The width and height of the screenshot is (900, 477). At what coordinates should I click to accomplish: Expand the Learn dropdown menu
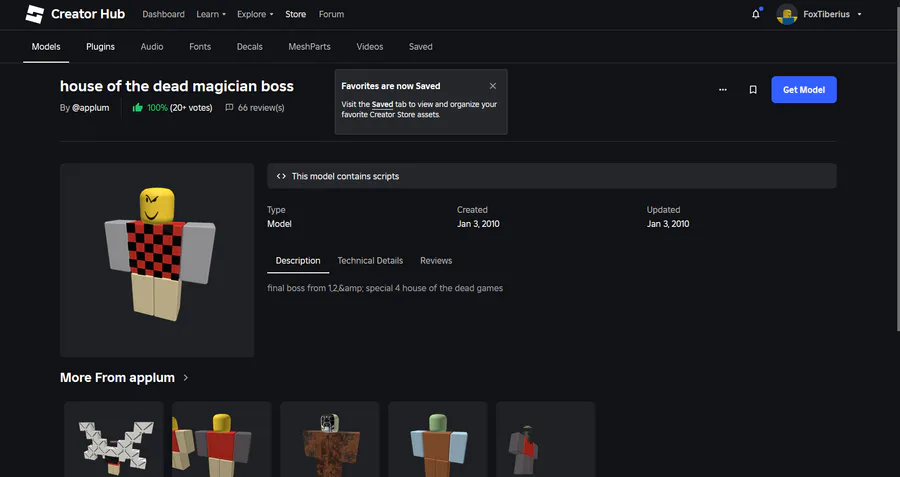[x=211, y=14]
